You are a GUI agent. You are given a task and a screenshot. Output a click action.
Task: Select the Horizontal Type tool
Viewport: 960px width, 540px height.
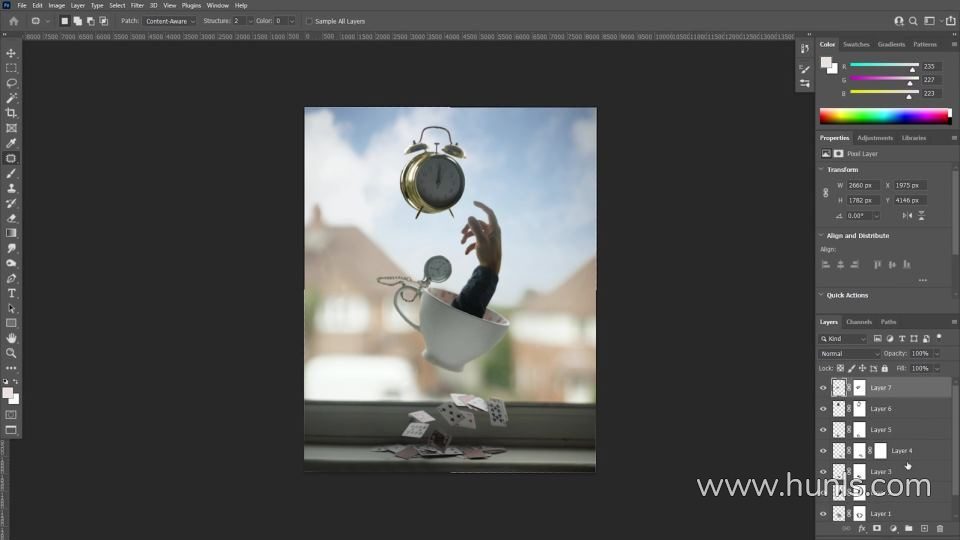(x=11, y=293)
